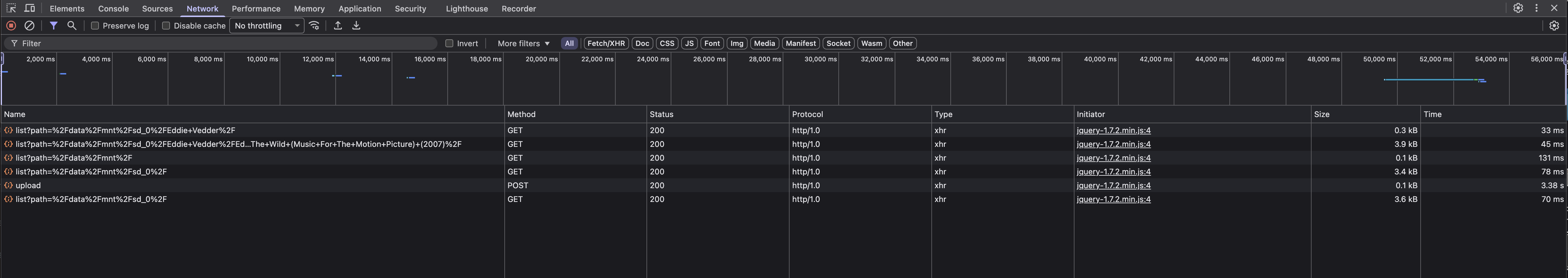Switch to the Sources tab
The height and width of the screenshot is (278, 1568).
click(157, 9)
